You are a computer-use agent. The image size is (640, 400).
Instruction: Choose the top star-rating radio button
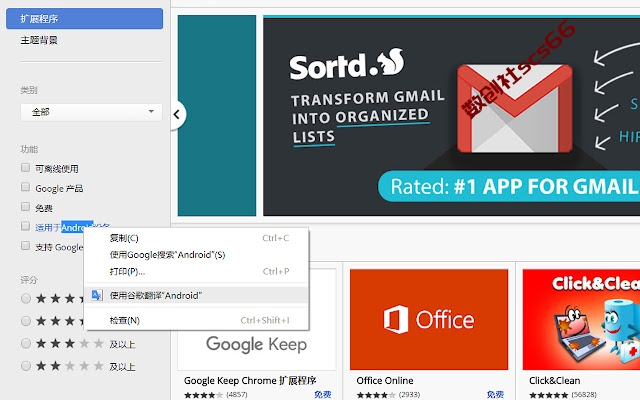coord(26,299)
